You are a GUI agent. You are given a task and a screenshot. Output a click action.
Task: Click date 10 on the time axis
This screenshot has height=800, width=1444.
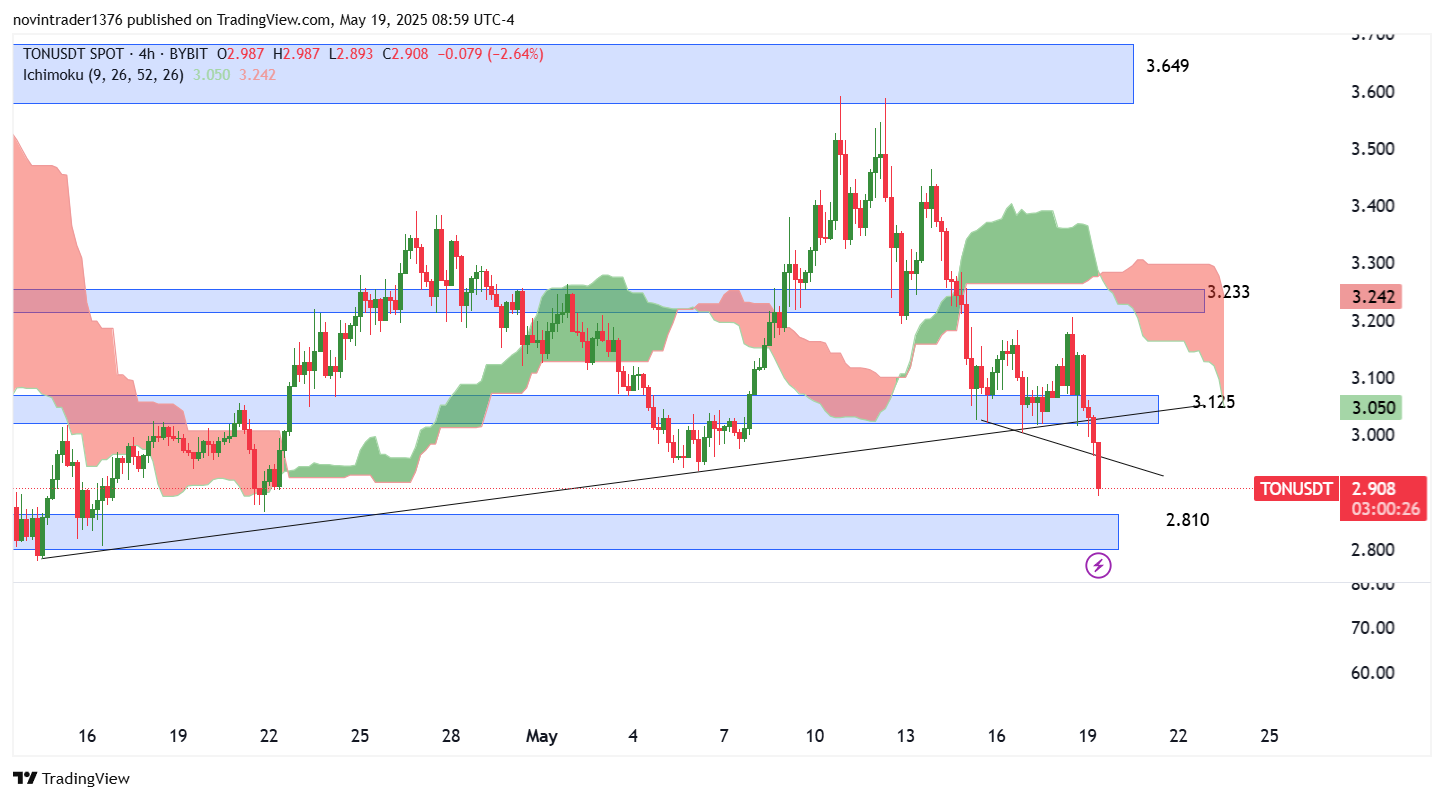tap(815, 736)
